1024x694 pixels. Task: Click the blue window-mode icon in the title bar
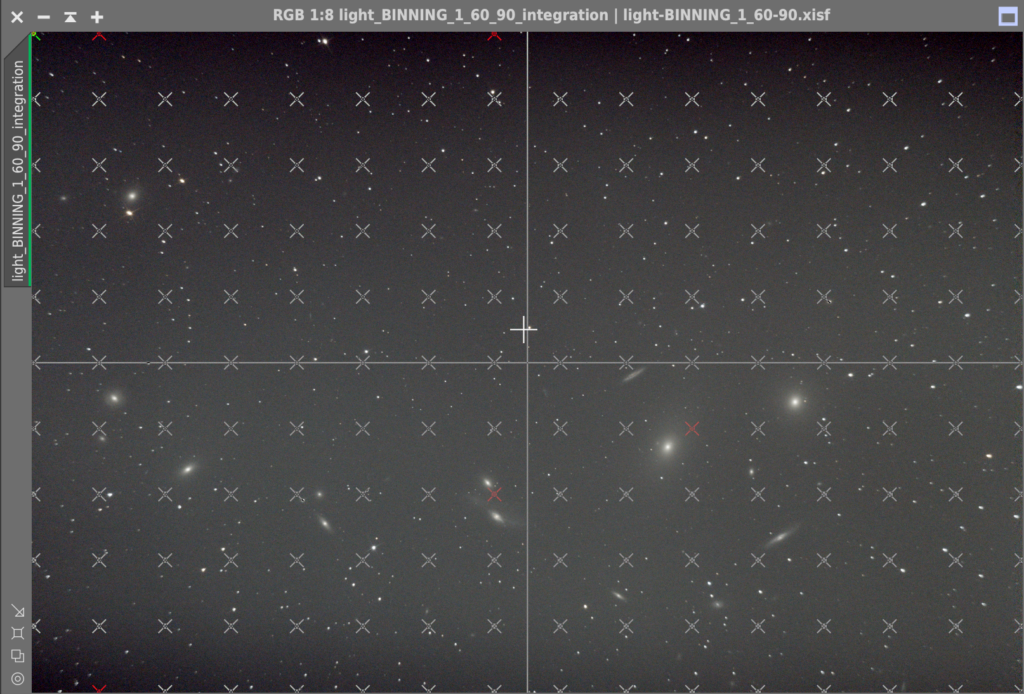click(1008, 16)
